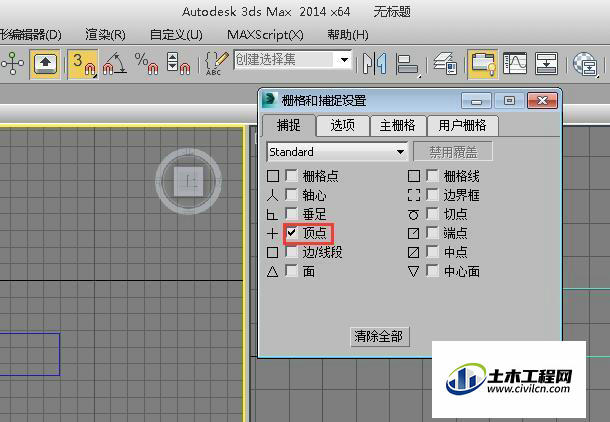The height and width of the screenshot is (422, 610).
Task: Open the 形编辑器(D) menu
Action: (31, 35)
